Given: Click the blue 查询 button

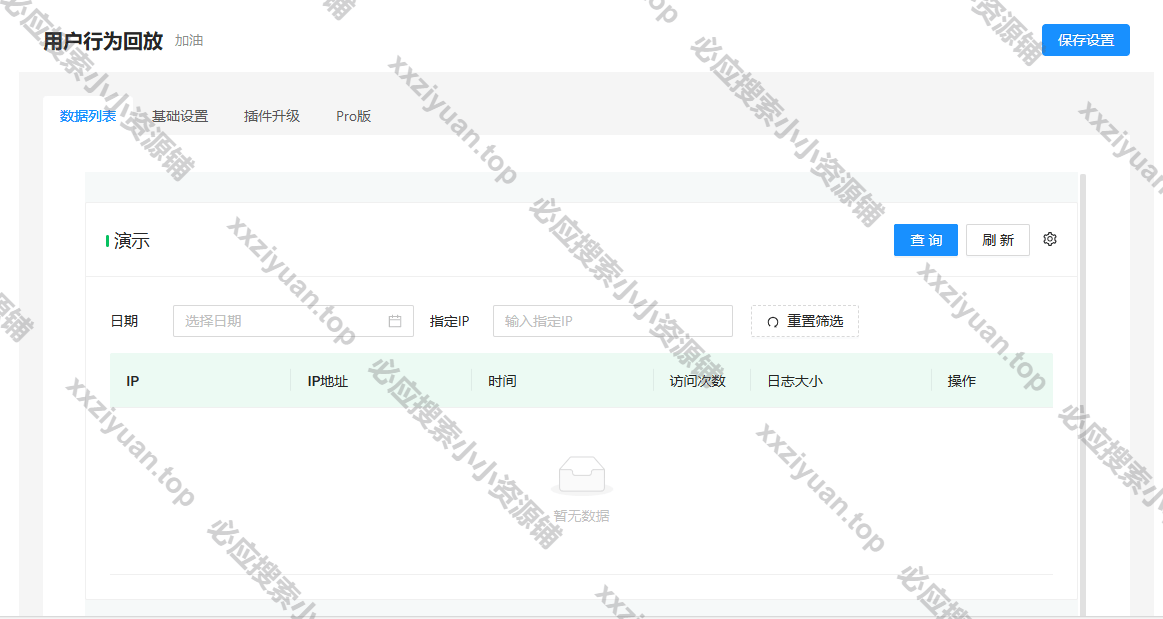Looking at the screenshot, I should 926,240.
